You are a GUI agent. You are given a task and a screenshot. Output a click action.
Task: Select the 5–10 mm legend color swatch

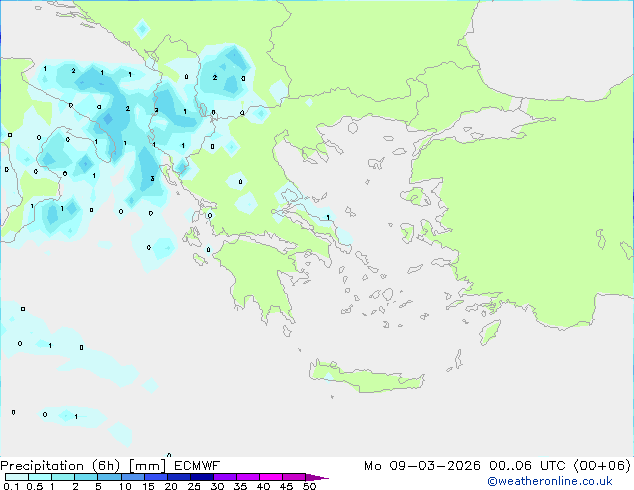(x=109, y=477)
